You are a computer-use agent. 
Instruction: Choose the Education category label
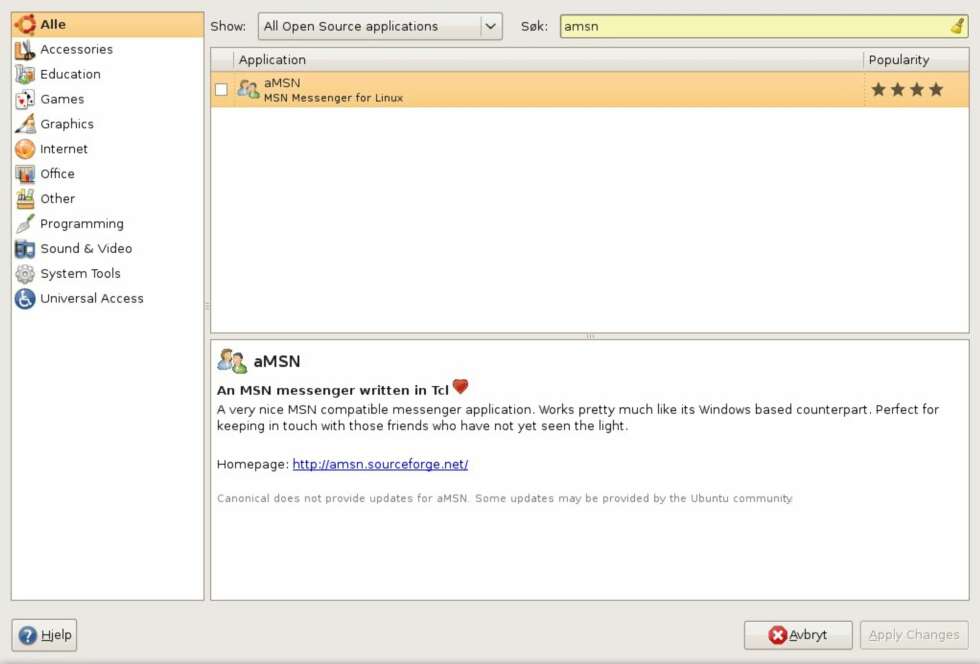(x=71, y=74)
